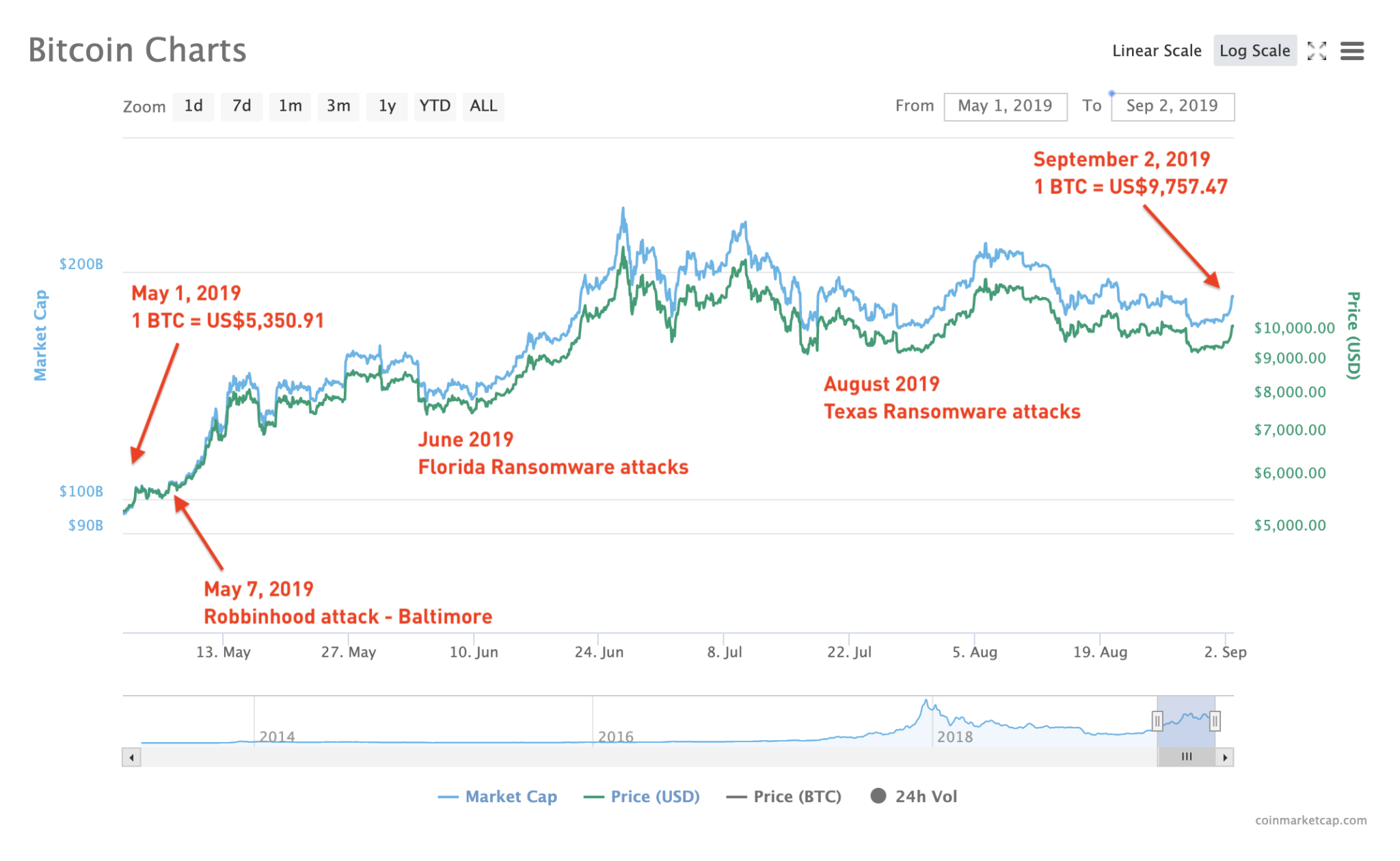This screenshot has height=861, width=1400.
Task: Open the hamburger chart menu
Action: click(x=1351, y=51)
